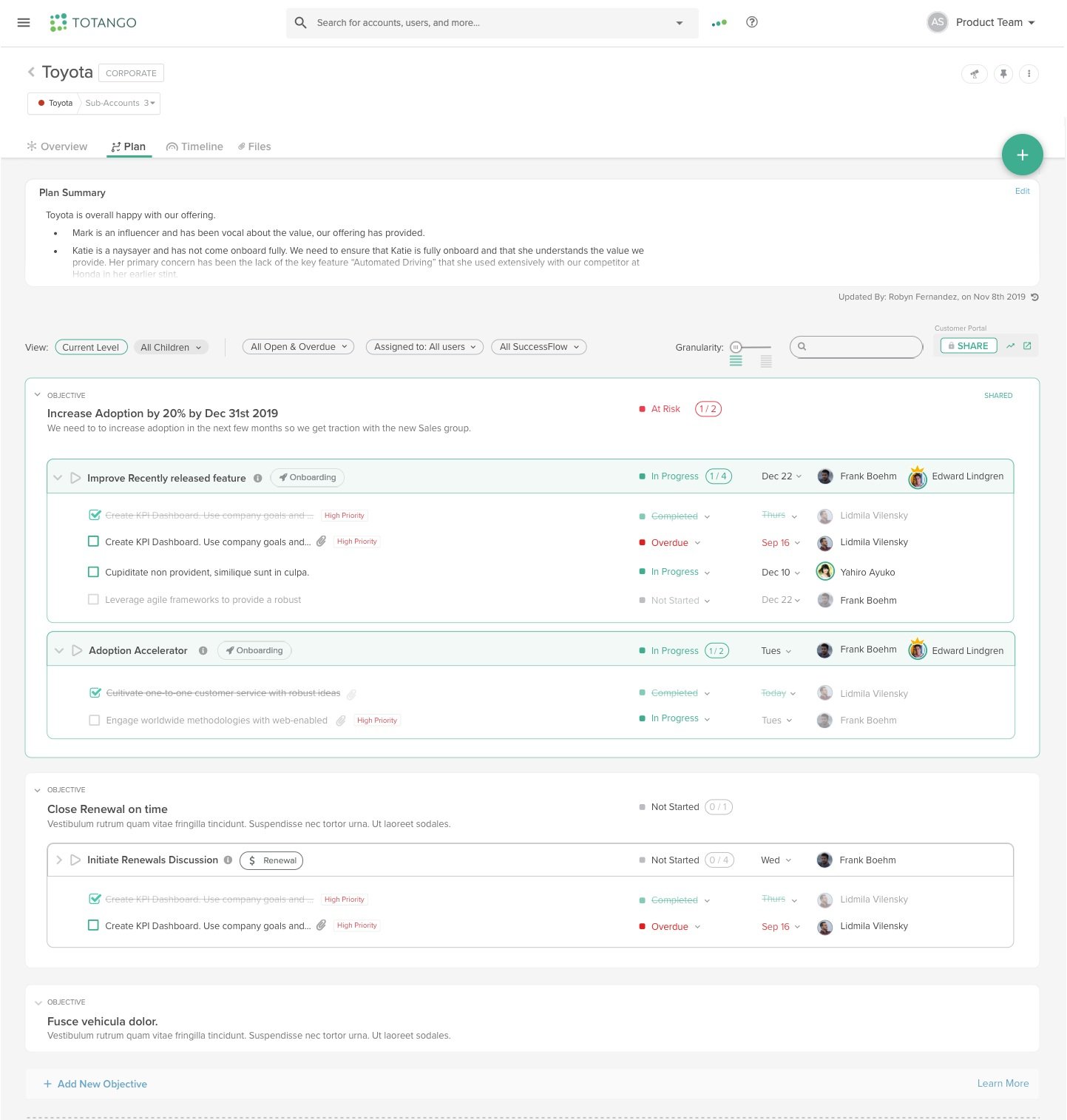Switch to the Timeline tab
This screenshot has width=1067, height=1120.
coord(195,146)
